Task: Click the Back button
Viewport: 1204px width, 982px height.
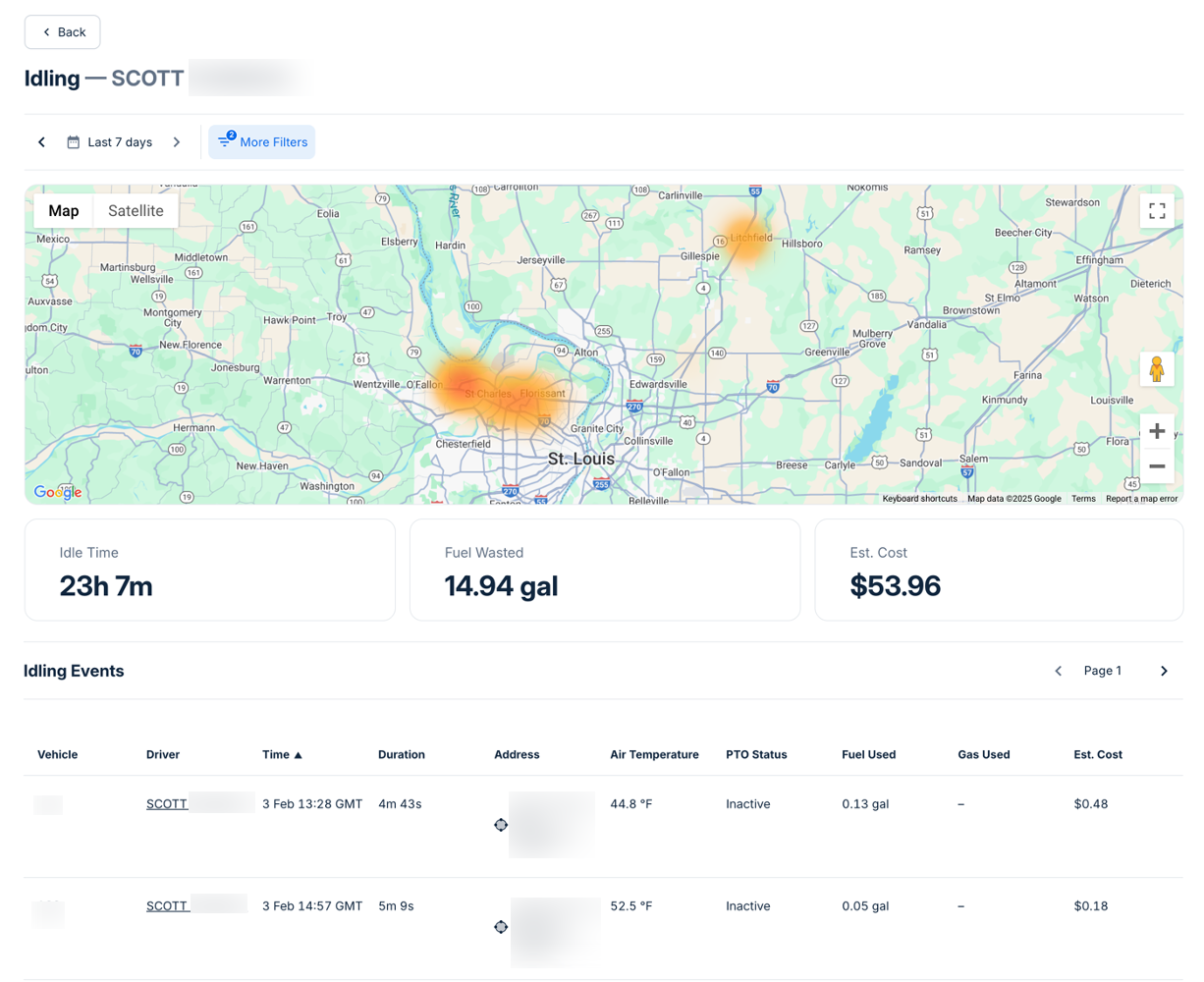Action: coord(62,31)
